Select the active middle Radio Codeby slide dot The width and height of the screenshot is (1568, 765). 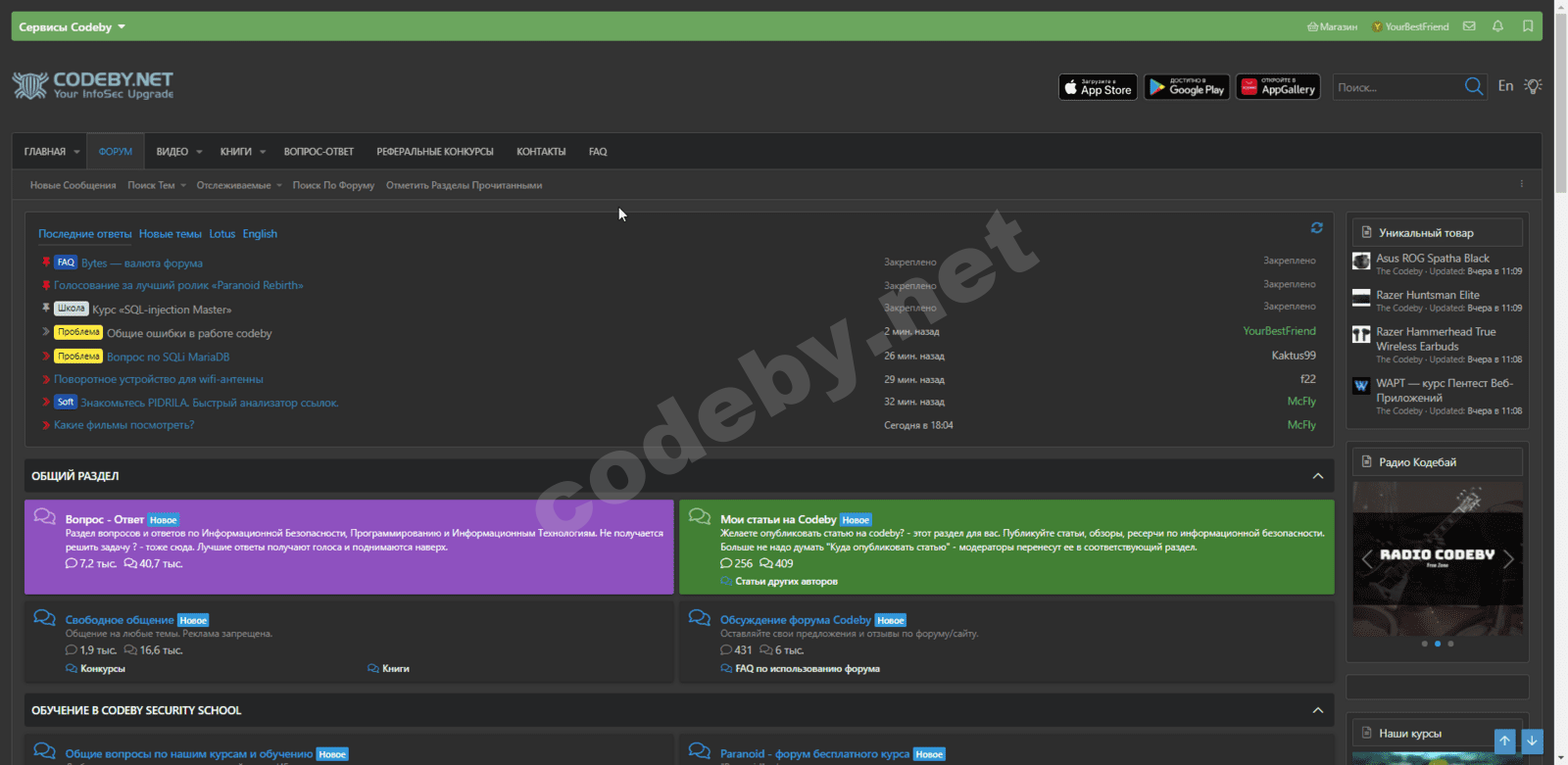point(1438,644)
